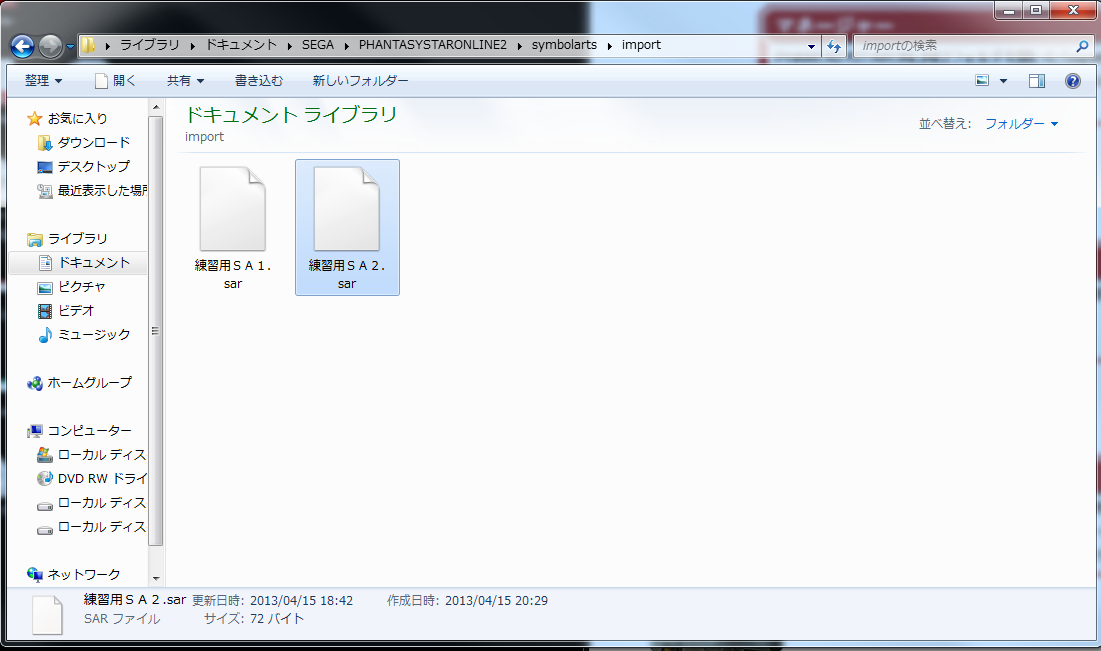
Task: Click the 開く toolbar button
Action: 115,81
